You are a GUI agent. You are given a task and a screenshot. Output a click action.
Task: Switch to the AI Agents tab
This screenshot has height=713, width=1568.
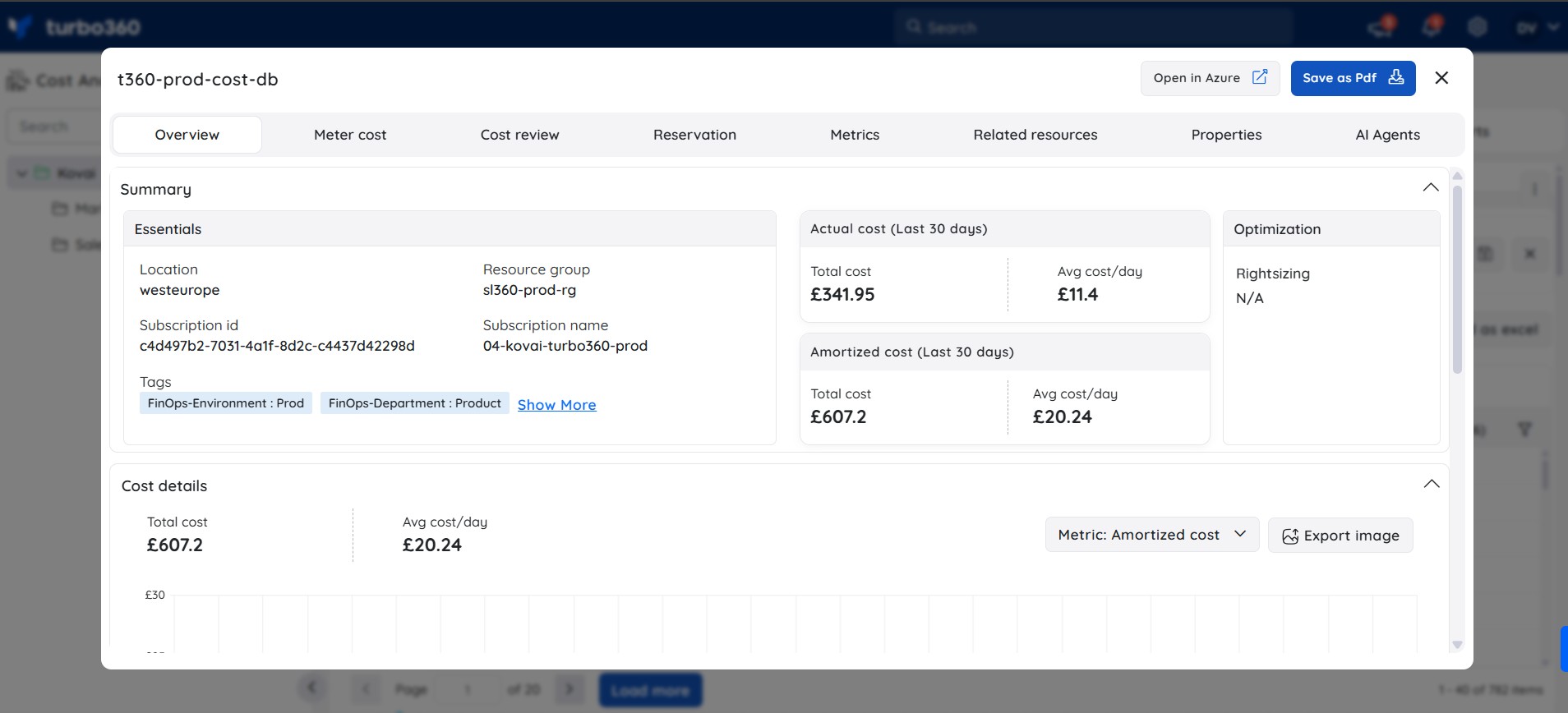point(1387,135)
